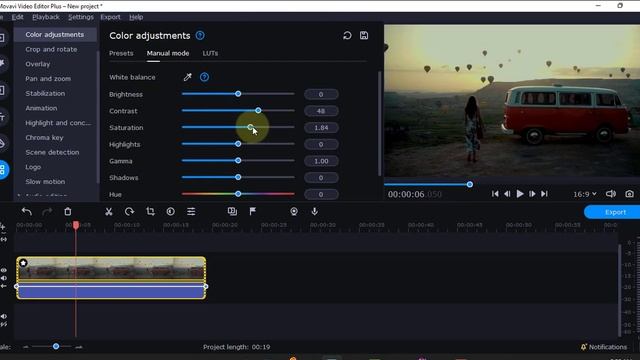Open the 16:9 aspect ratio dropdown
The width and height of the screenshot is (640, 360).
(584, 194)
